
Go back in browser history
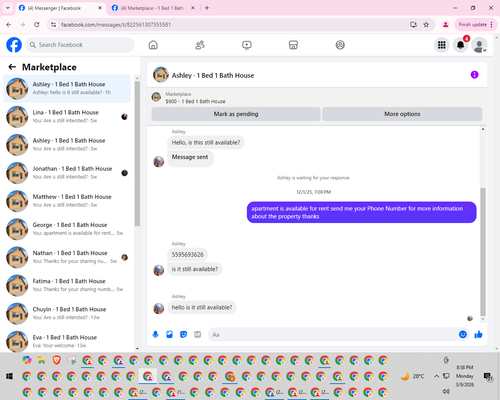point(9,25)
